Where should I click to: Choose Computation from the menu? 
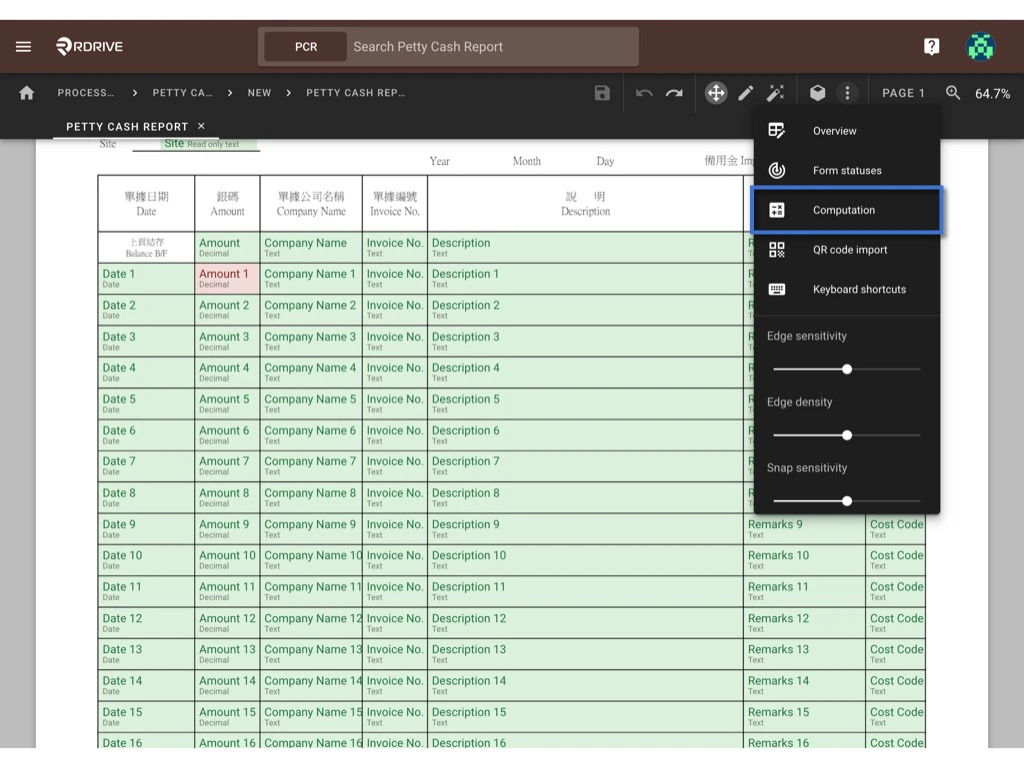[846, 210]
